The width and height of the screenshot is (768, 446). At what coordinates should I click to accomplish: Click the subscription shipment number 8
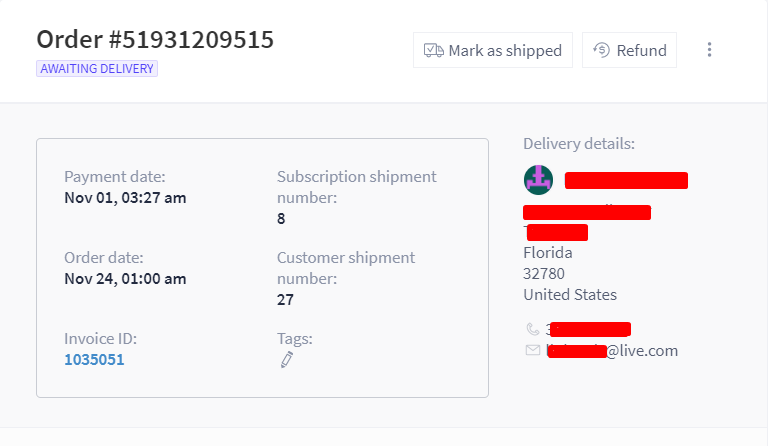coord(281,218)
